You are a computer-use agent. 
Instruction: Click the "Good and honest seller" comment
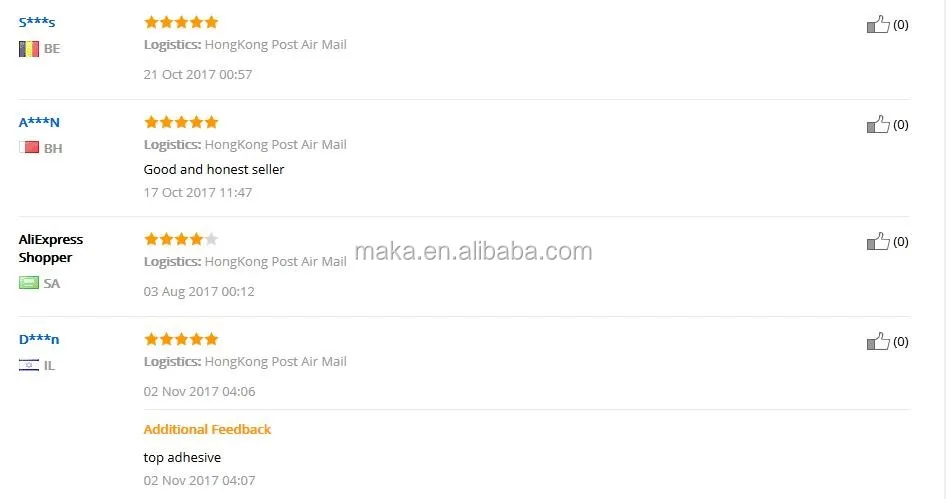(x=214, y=169)
